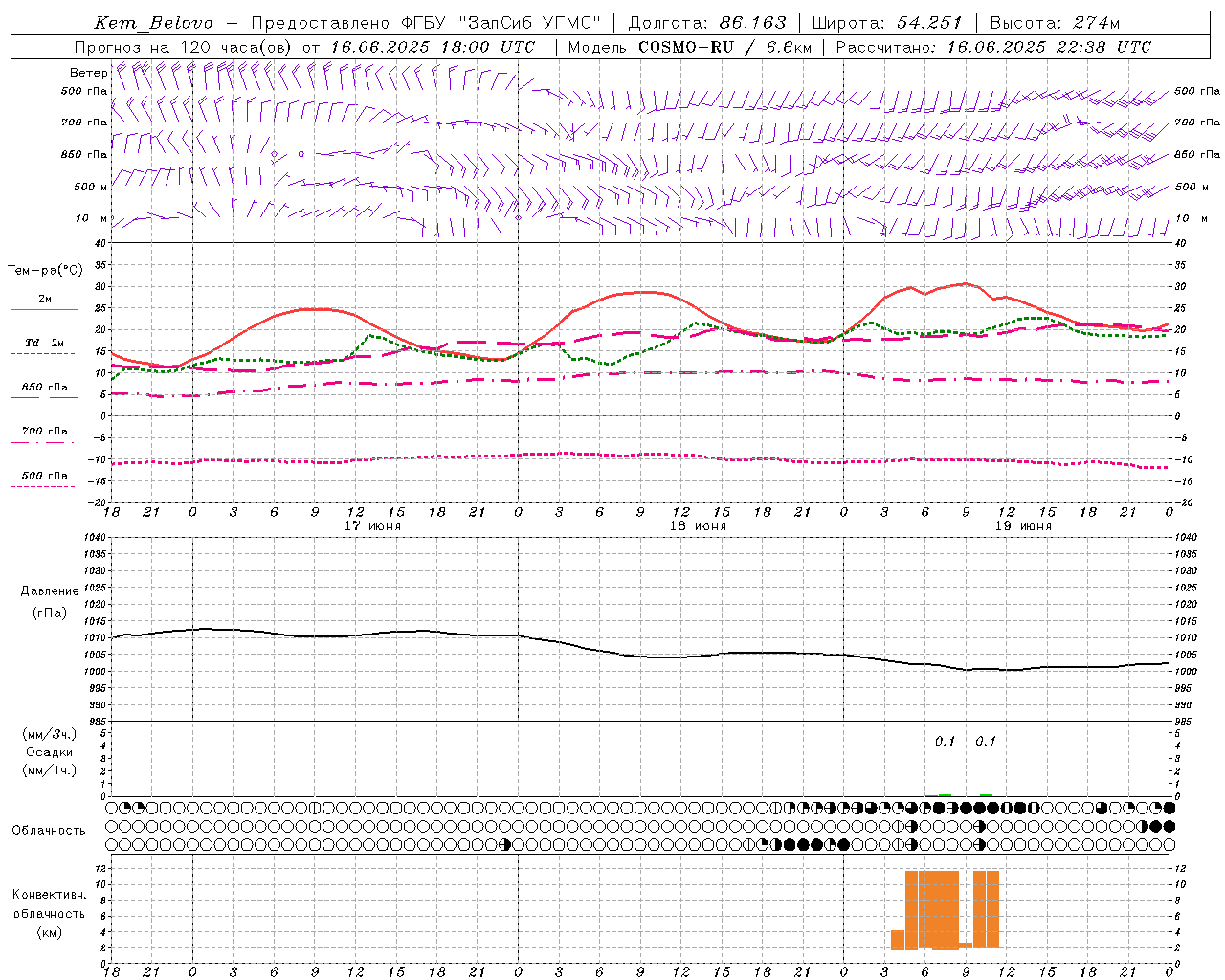Select the (гПа) unit under Давление
Viewport: 1225px width, 980px height.
[x=50, y=613]
